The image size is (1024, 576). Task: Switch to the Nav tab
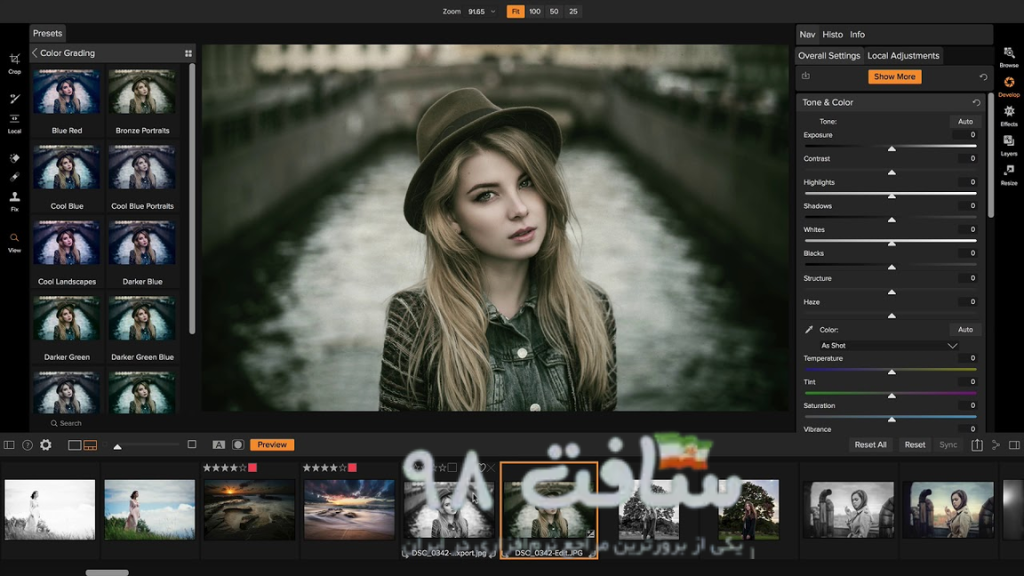coord(807,35)
